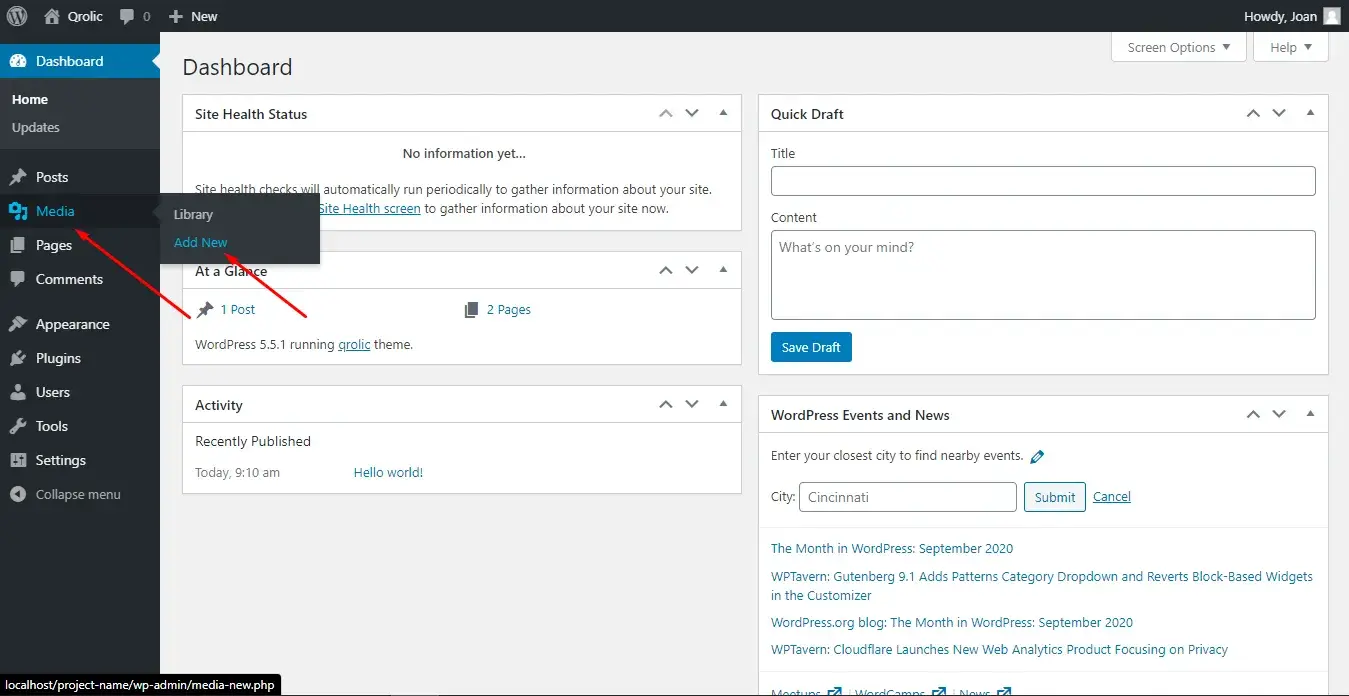Open Library from Media submenu
The height and width of the screenshot is (696, 1349).
tap(193, 214)
